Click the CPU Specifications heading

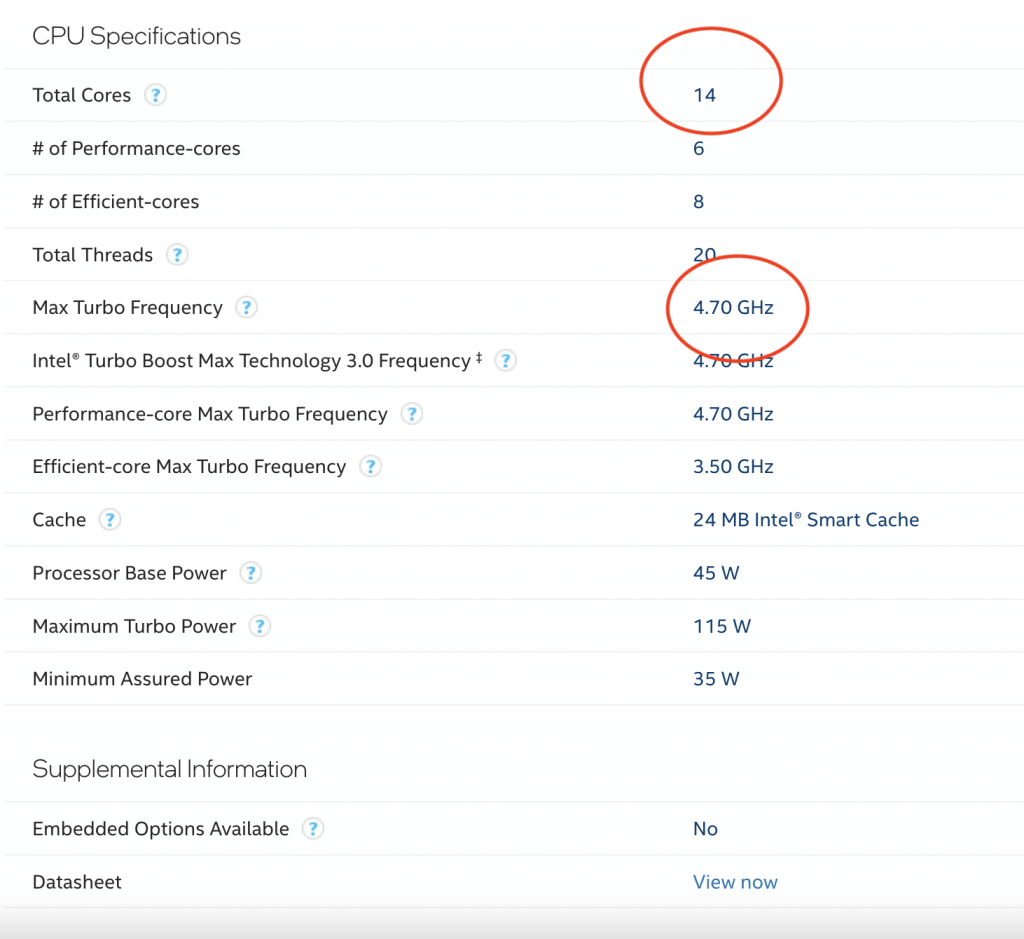point(137,37)
